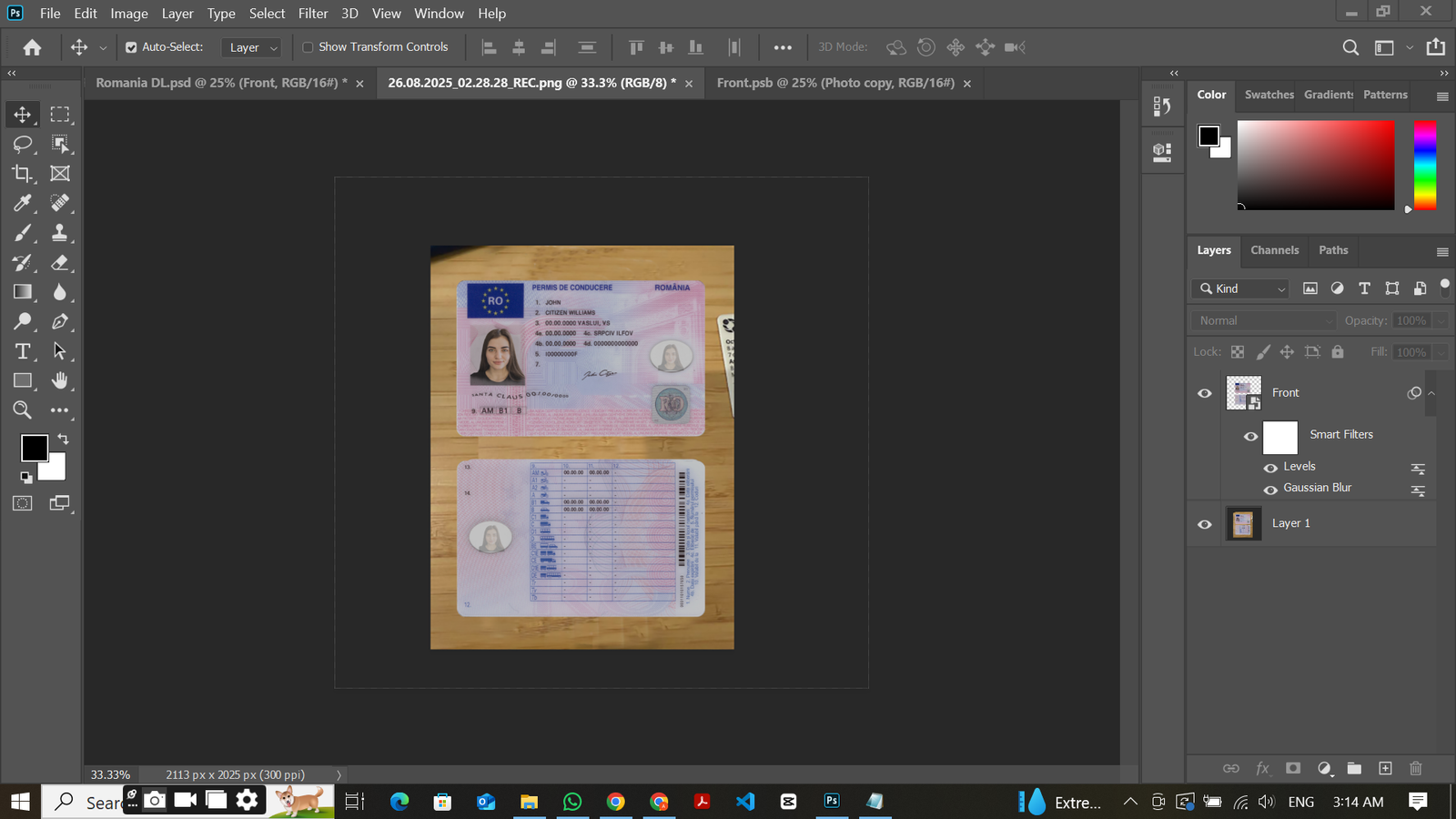Select the Eyedropper tool
Image resolution: width=1456 pixels, height=819 pixels.
[23, 203]
